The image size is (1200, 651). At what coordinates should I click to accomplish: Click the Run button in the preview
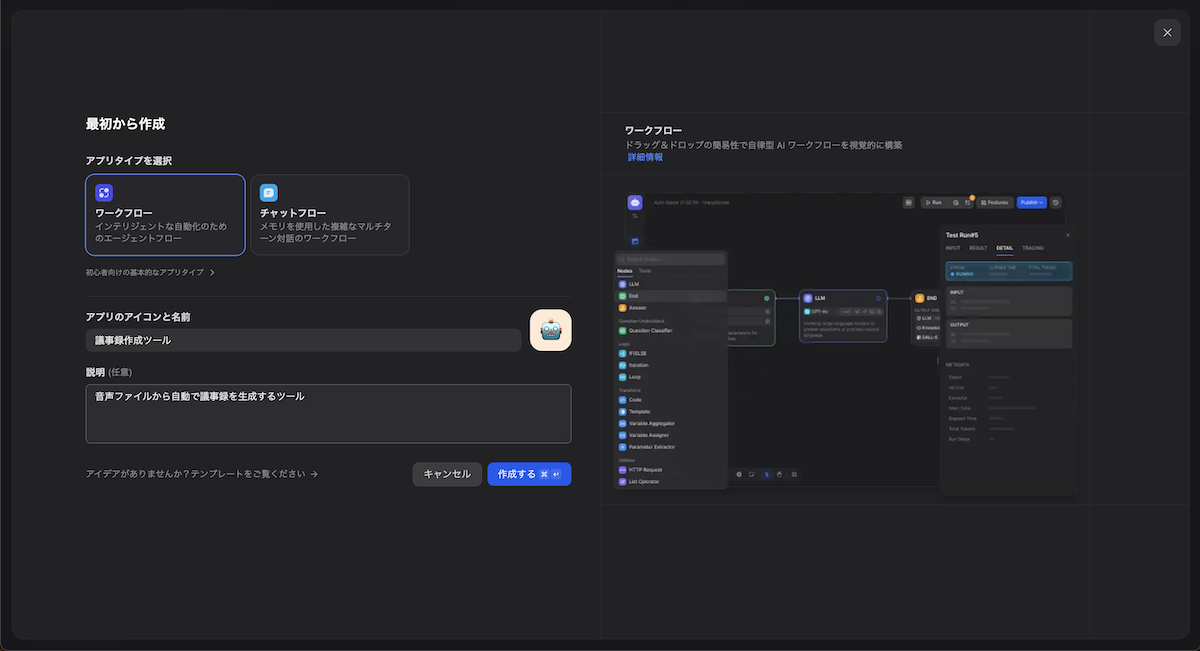933,202
